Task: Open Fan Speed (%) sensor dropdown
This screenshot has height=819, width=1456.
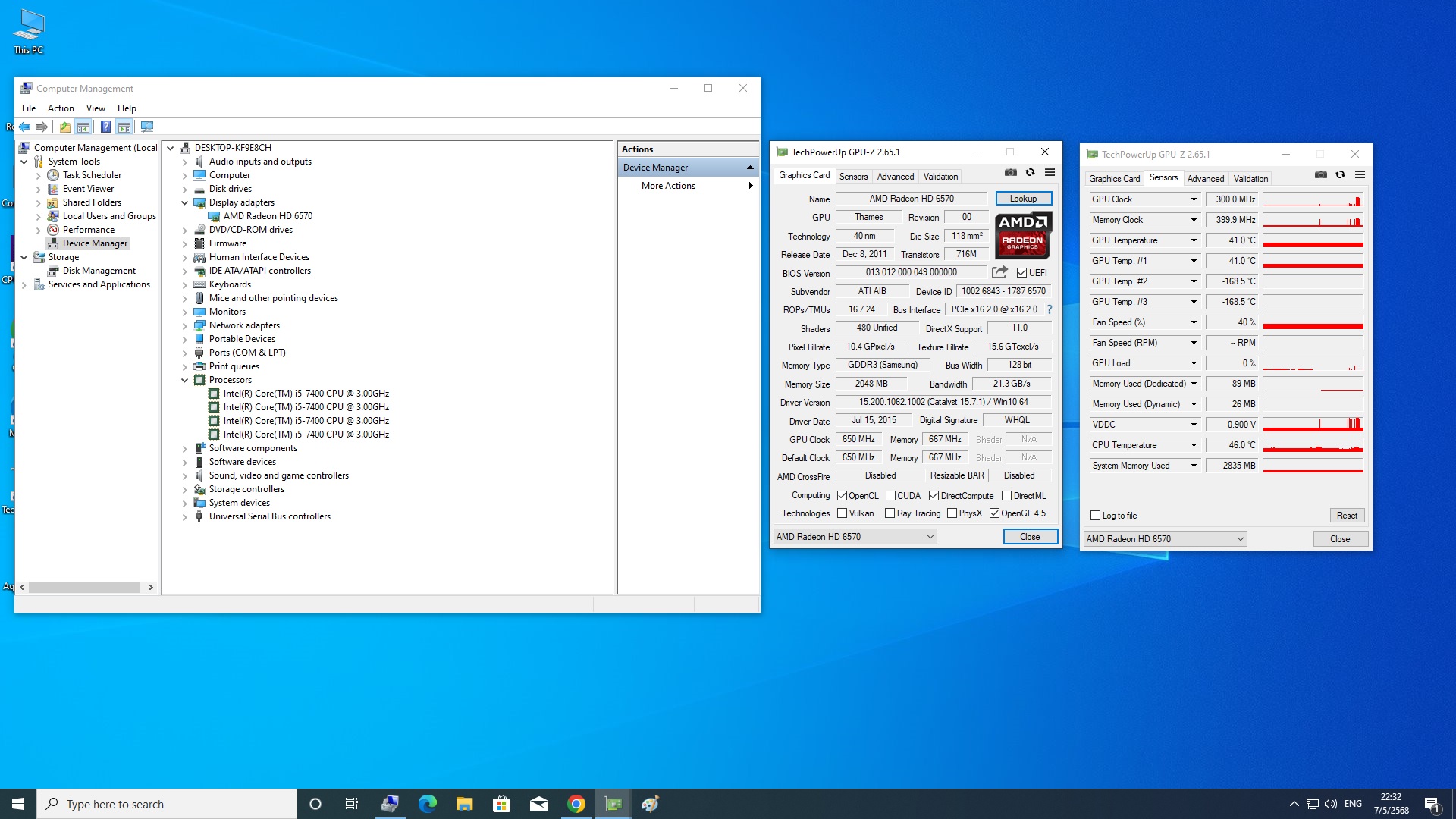Action: (x=1194, y=322)
